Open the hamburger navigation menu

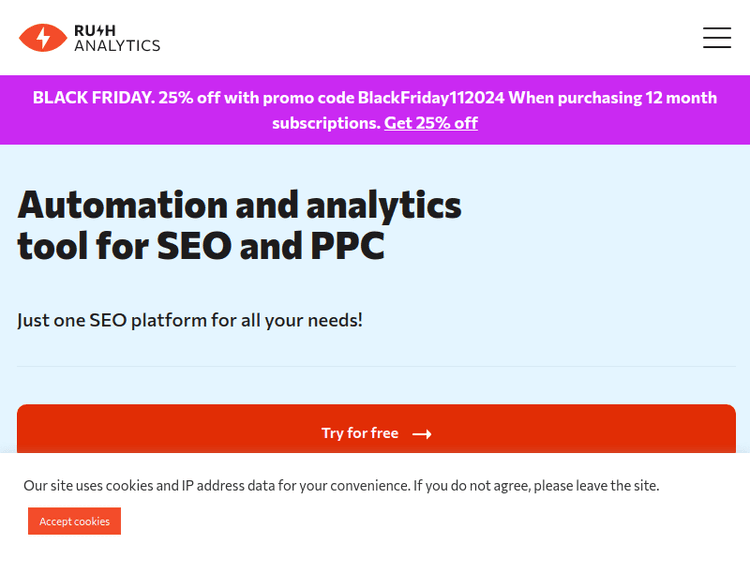716,38
